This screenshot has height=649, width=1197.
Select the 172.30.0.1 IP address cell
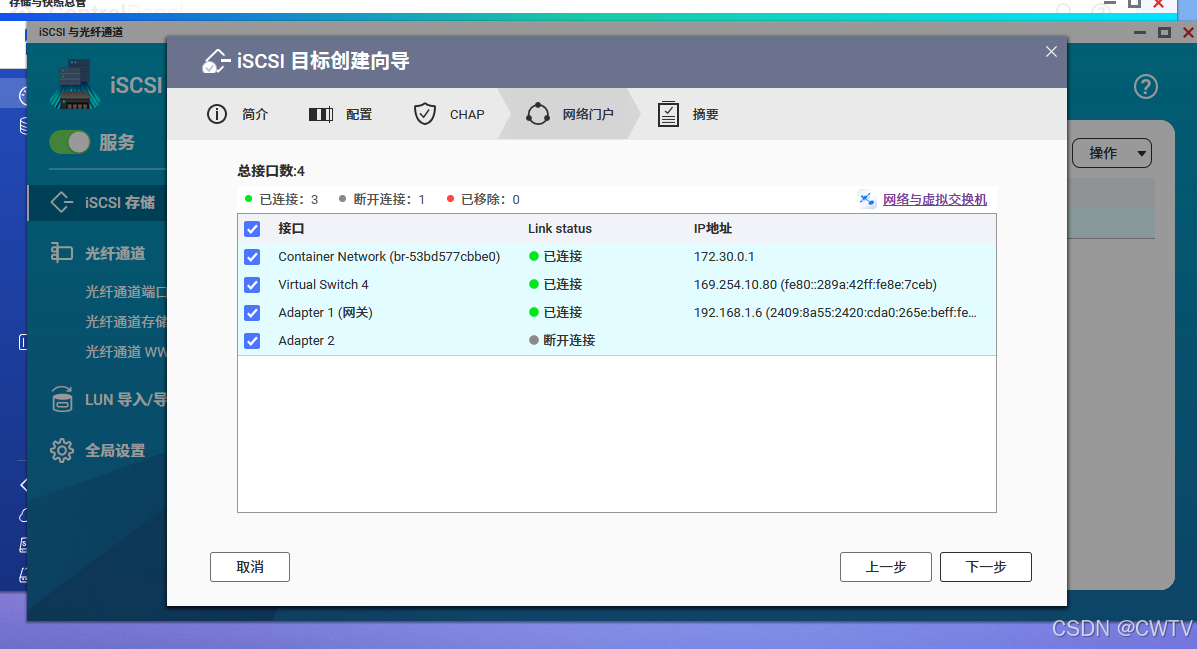pos(724,257)
